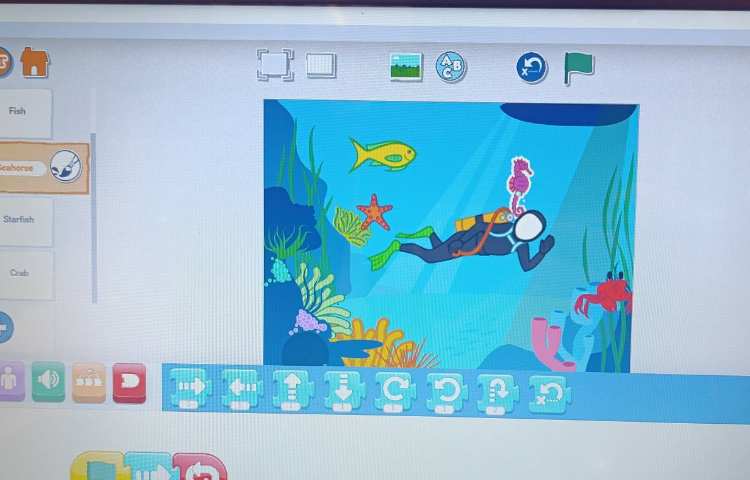Open the green sound blocks category
The image size is (750, 480).
click(48, 381)
